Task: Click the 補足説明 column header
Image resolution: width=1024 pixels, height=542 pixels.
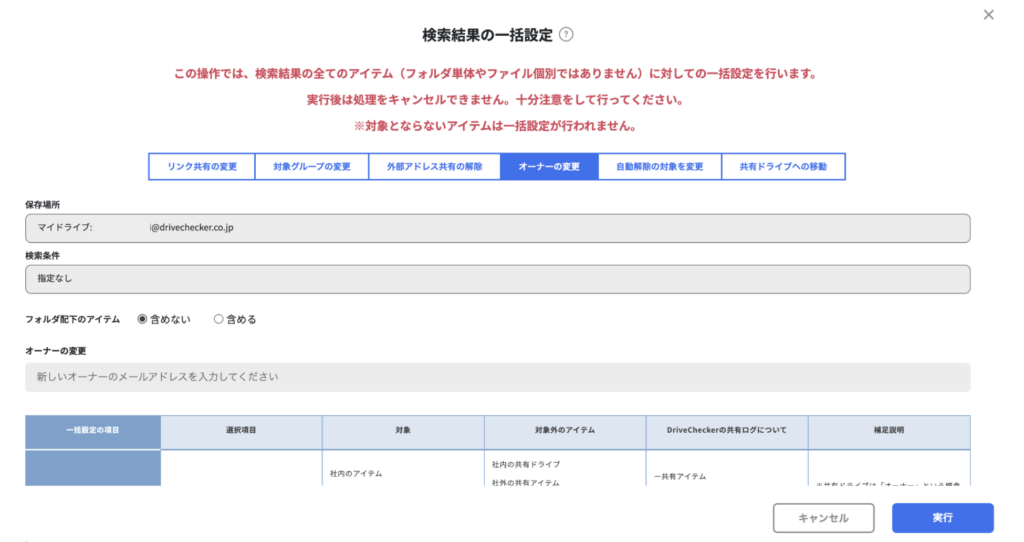Action: (889, 432)
